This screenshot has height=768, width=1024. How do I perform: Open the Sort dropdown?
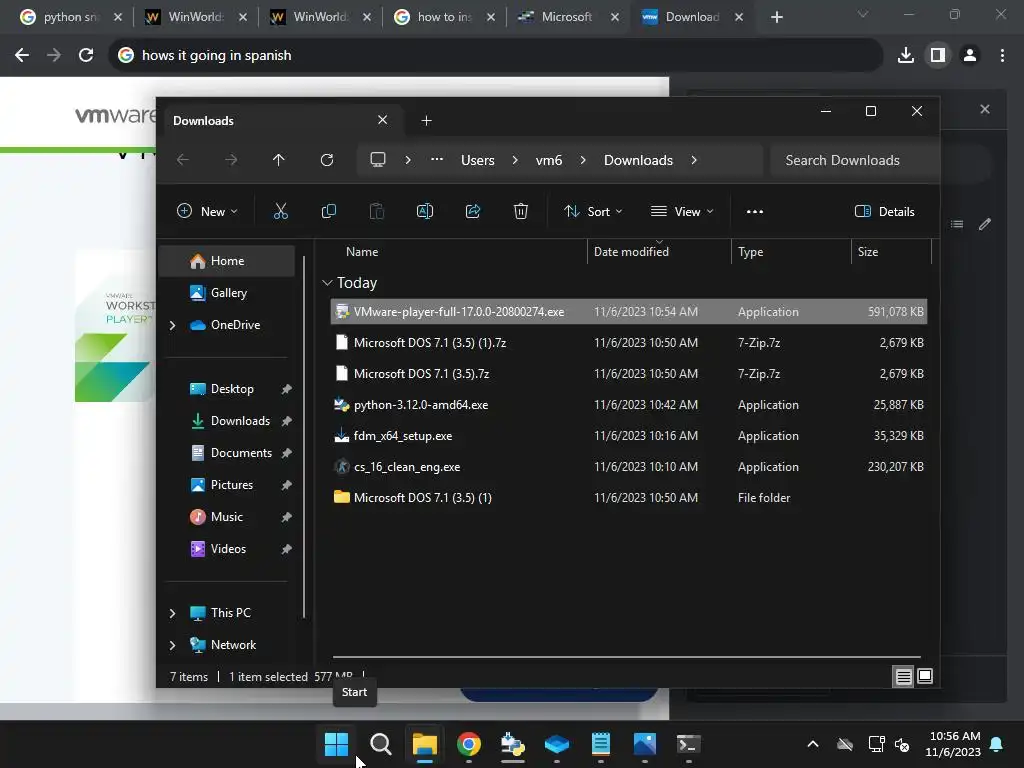593,212
